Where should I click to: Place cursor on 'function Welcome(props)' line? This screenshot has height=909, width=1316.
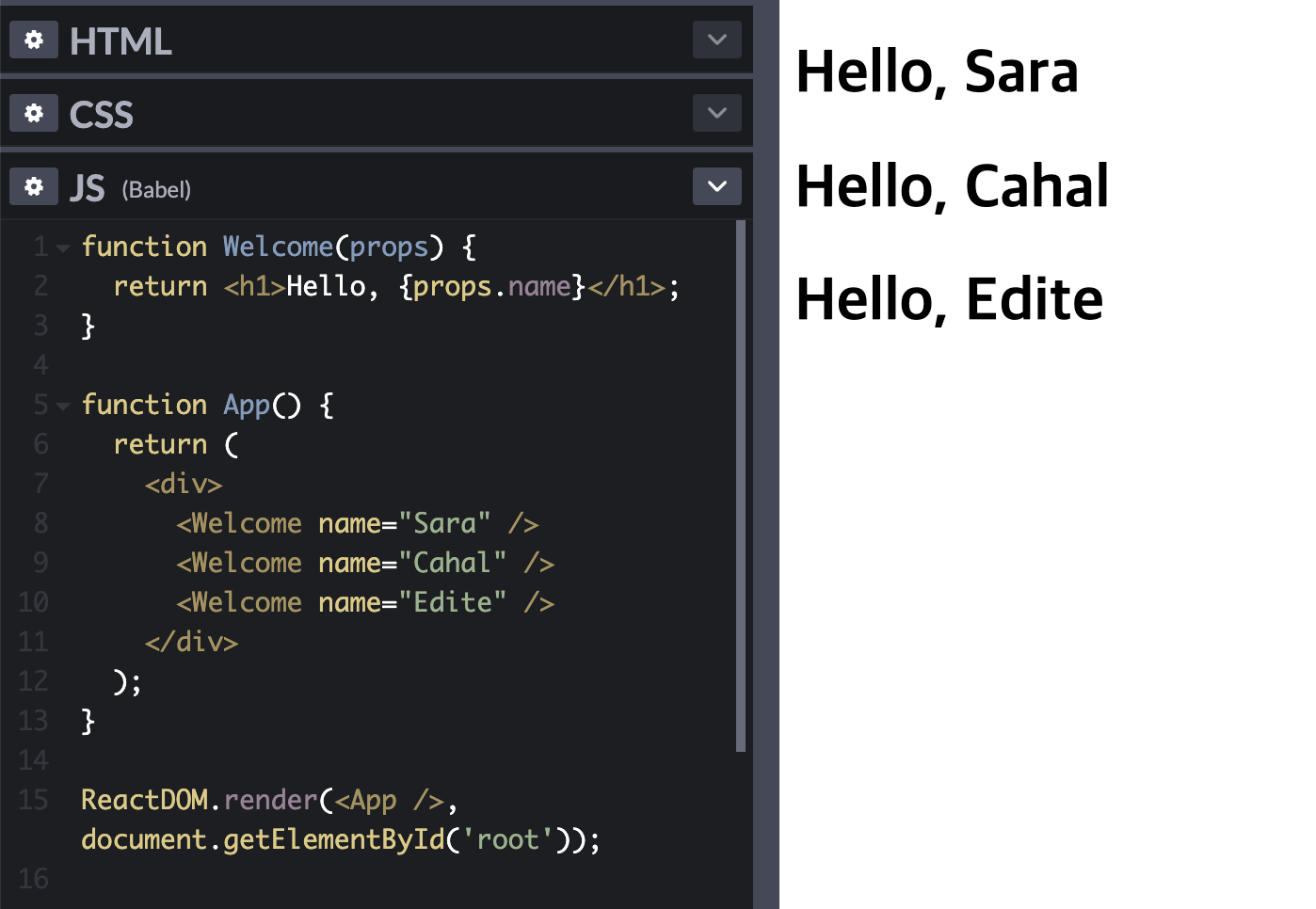pos(279,247)
